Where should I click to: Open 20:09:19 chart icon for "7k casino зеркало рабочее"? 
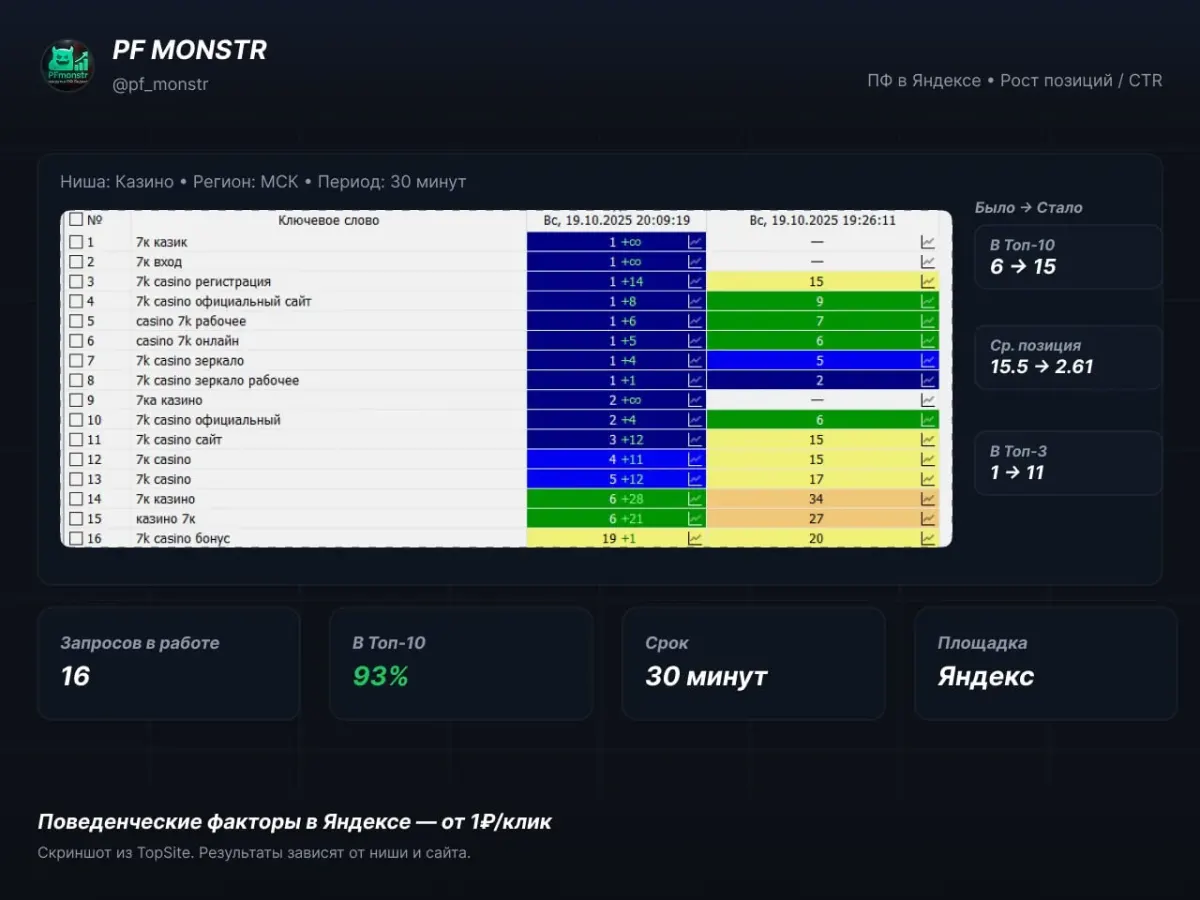point(695,380)
